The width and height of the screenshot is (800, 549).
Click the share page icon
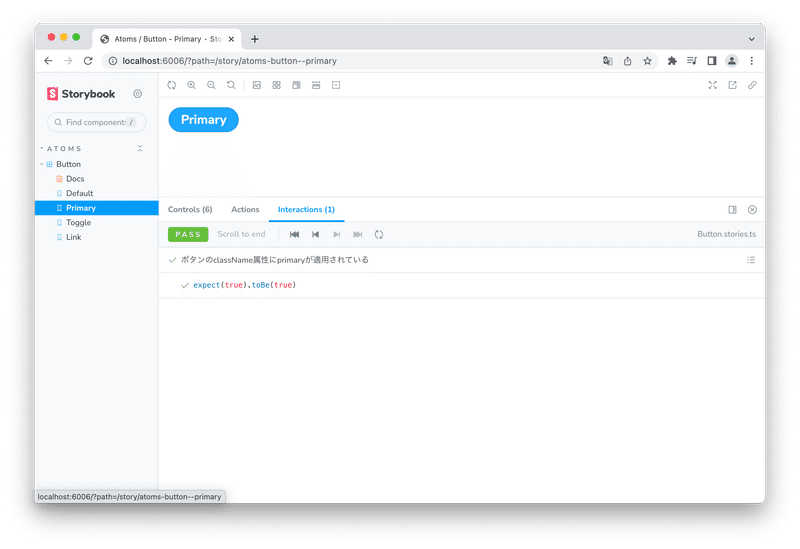(x=628, y=61)
